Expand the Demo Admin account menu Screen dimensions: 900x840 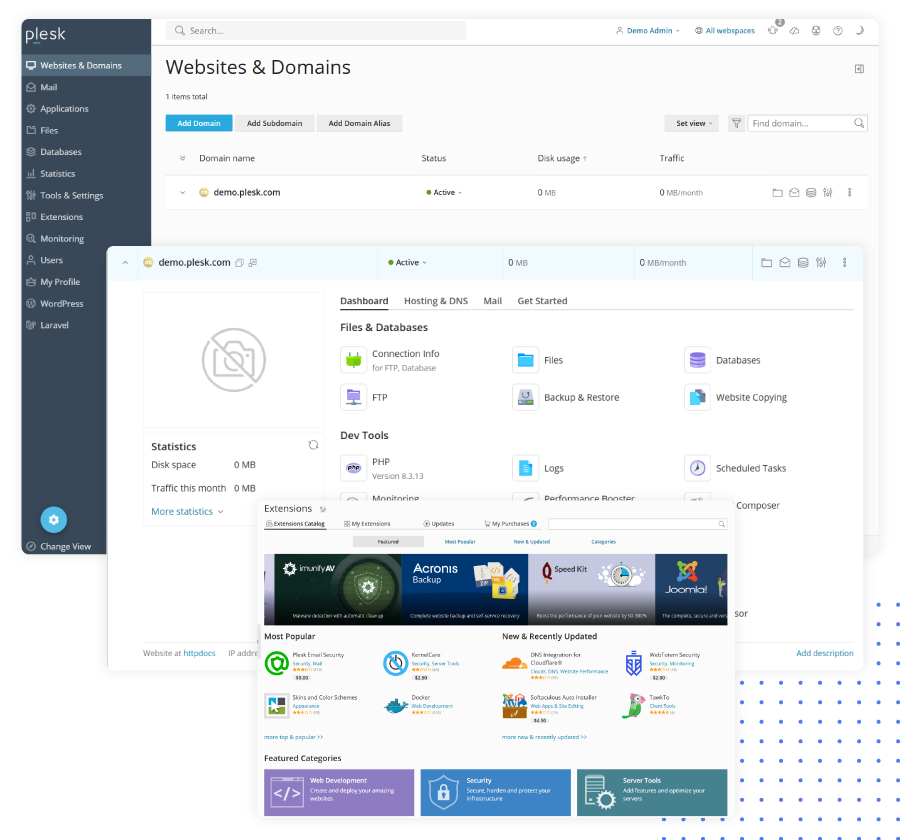[x=648, y=31]
